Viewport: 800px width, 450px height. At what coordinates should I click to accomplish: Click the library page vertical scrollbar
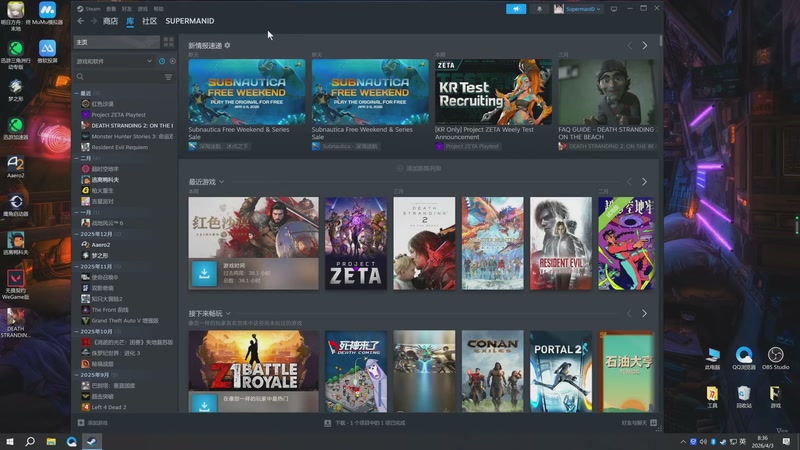coord(661,40)
